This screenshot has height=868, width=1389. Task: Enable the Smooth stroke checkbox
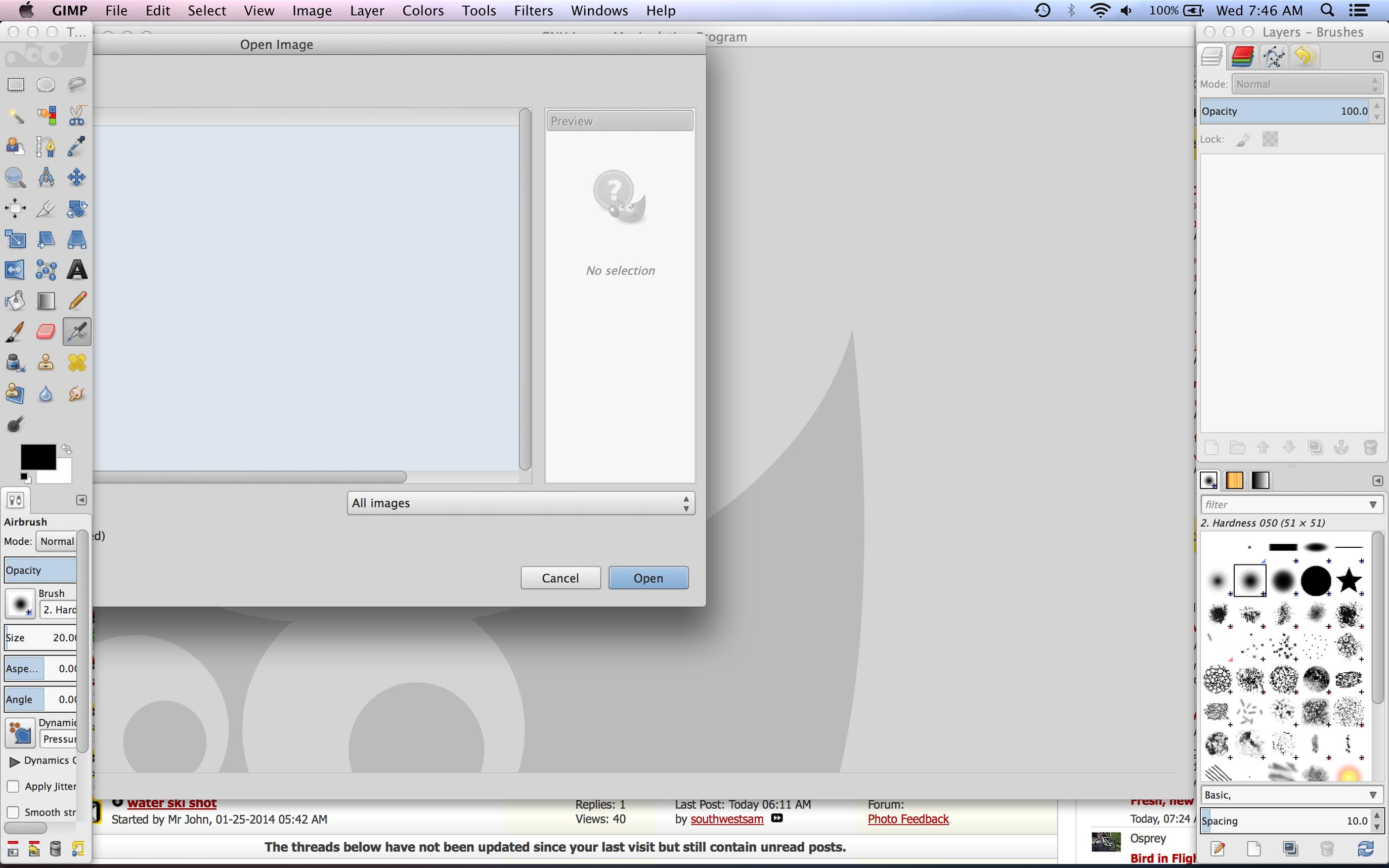tap(13, 812)
